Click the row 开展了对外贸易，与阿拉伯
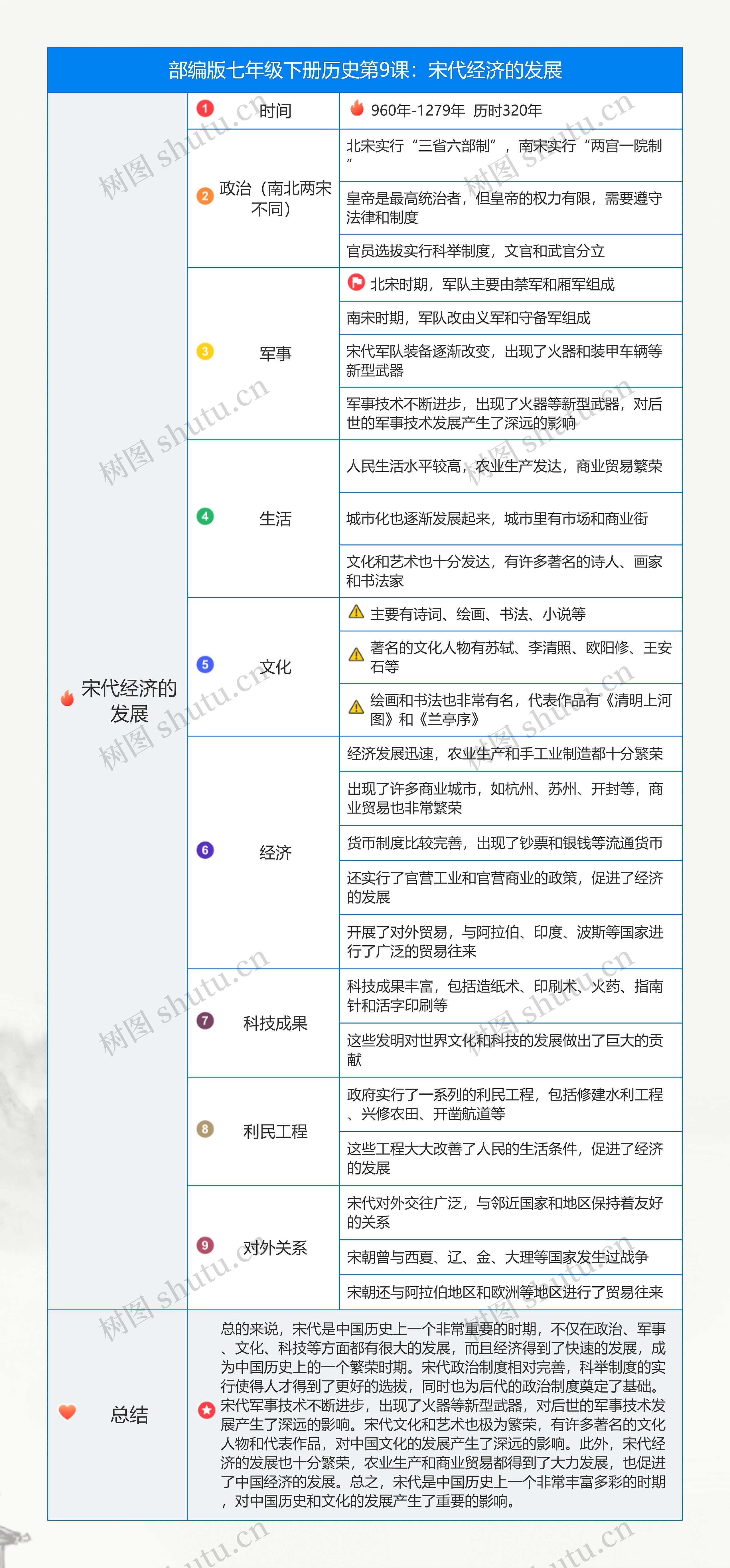Screen dimensions: 730x1568 pyautogui.click(x=510, y=941)
